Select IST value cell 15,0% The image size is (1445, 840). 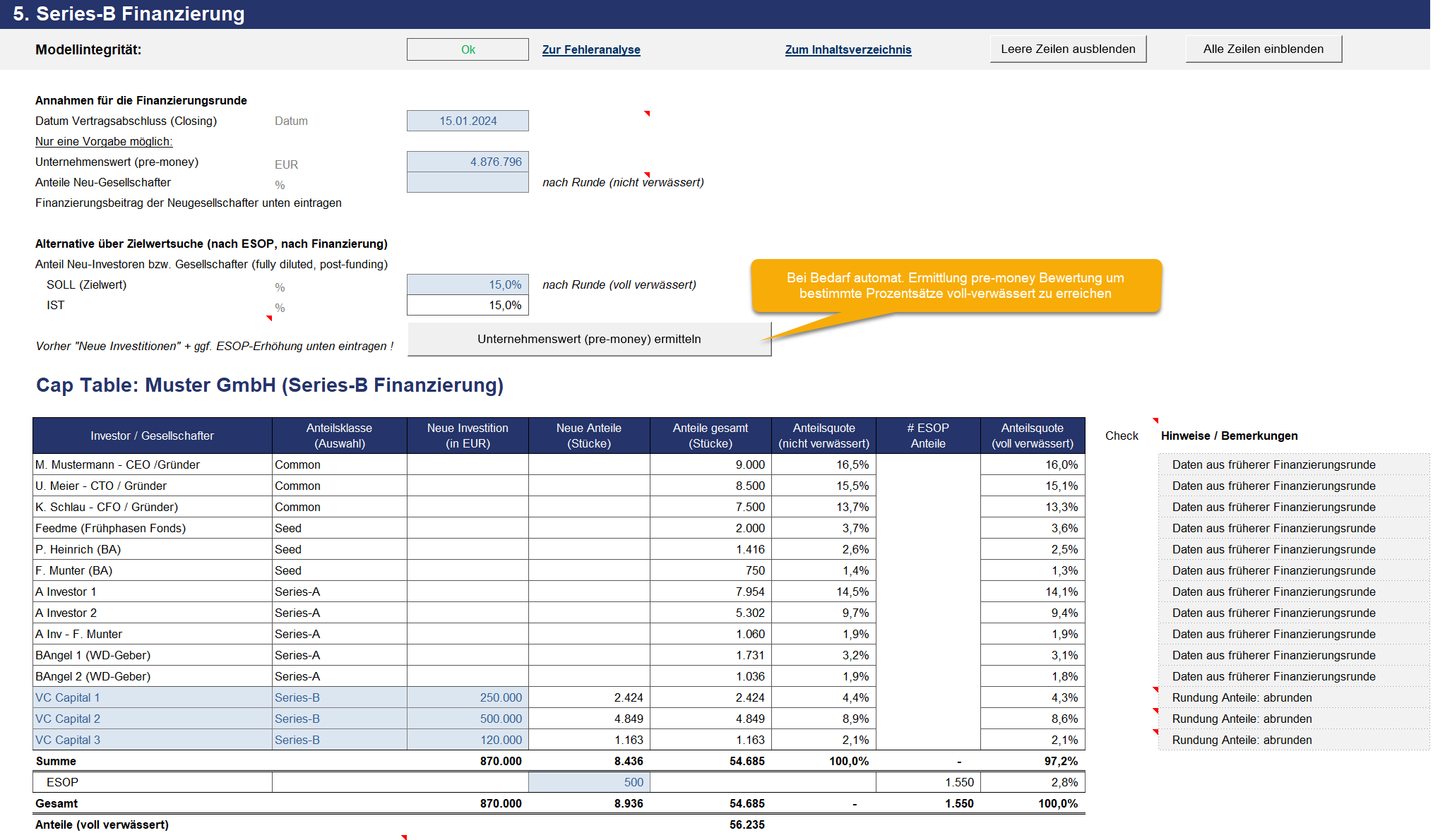click(468, 305)
